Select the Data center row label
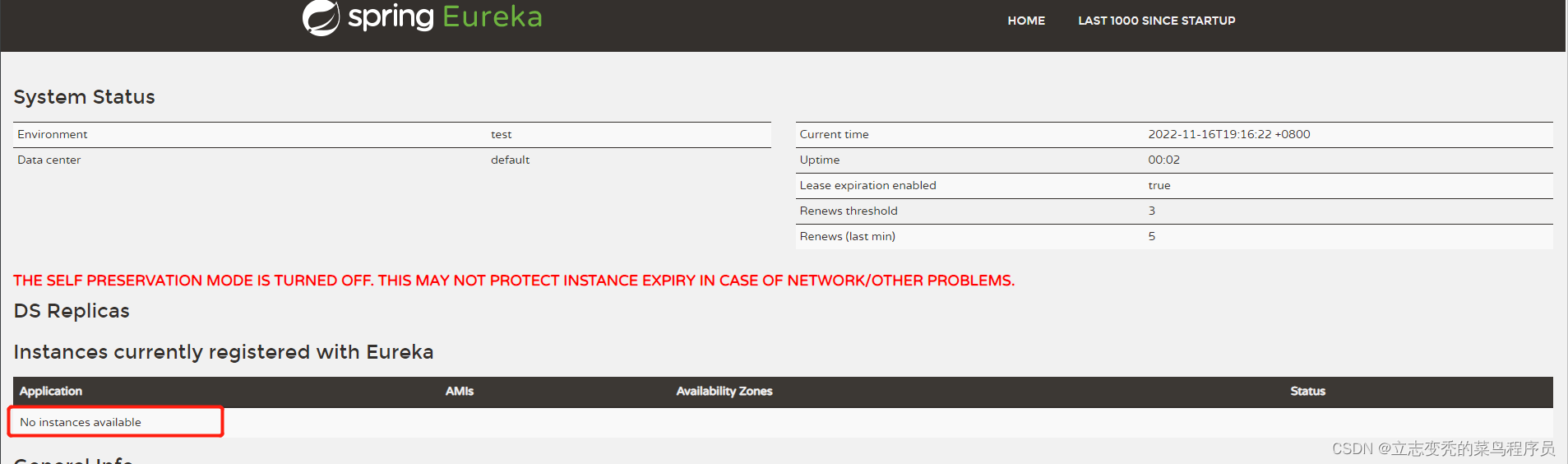 [49, 160]
